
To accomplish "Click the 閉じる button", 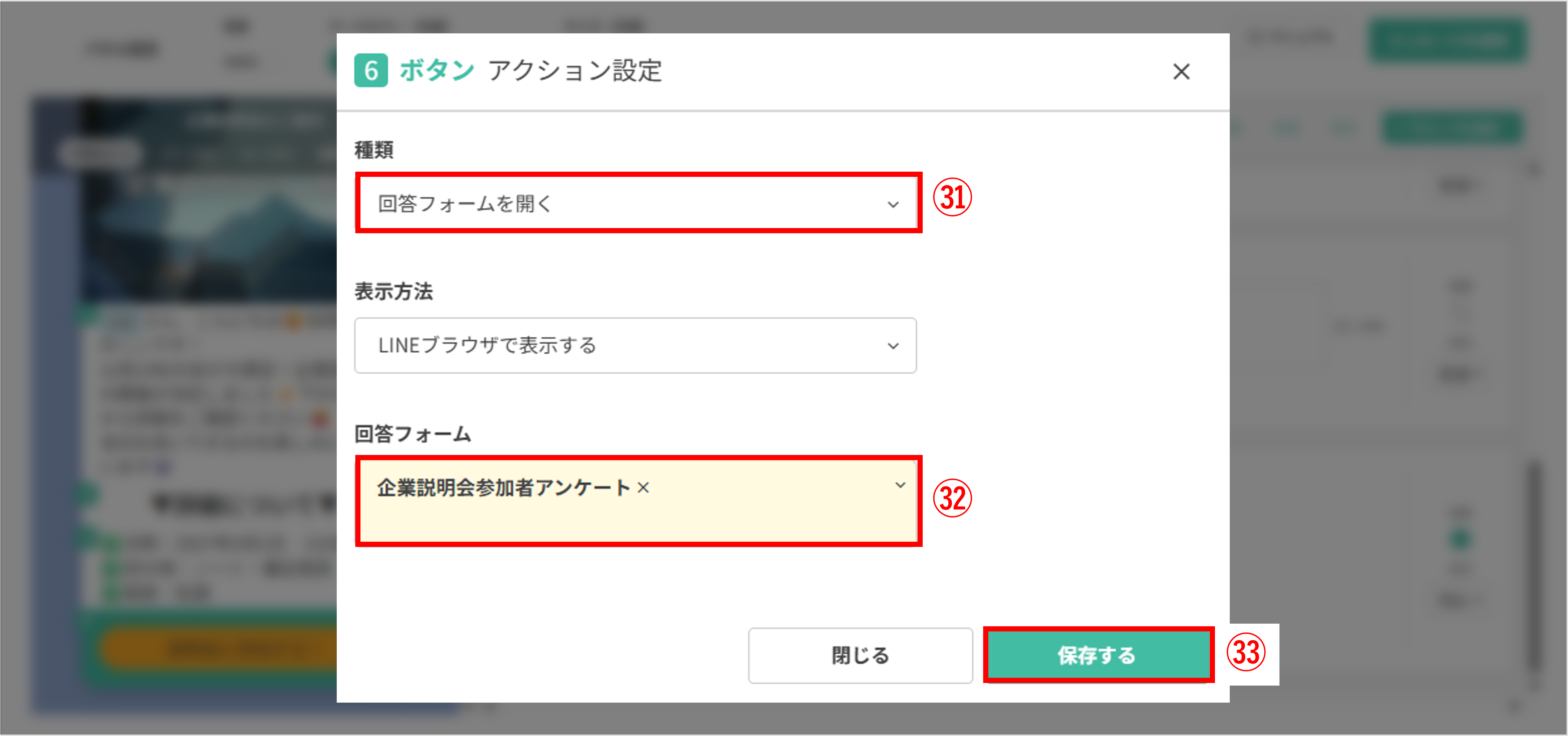I will pyautogui.click(x=860, y=656).
